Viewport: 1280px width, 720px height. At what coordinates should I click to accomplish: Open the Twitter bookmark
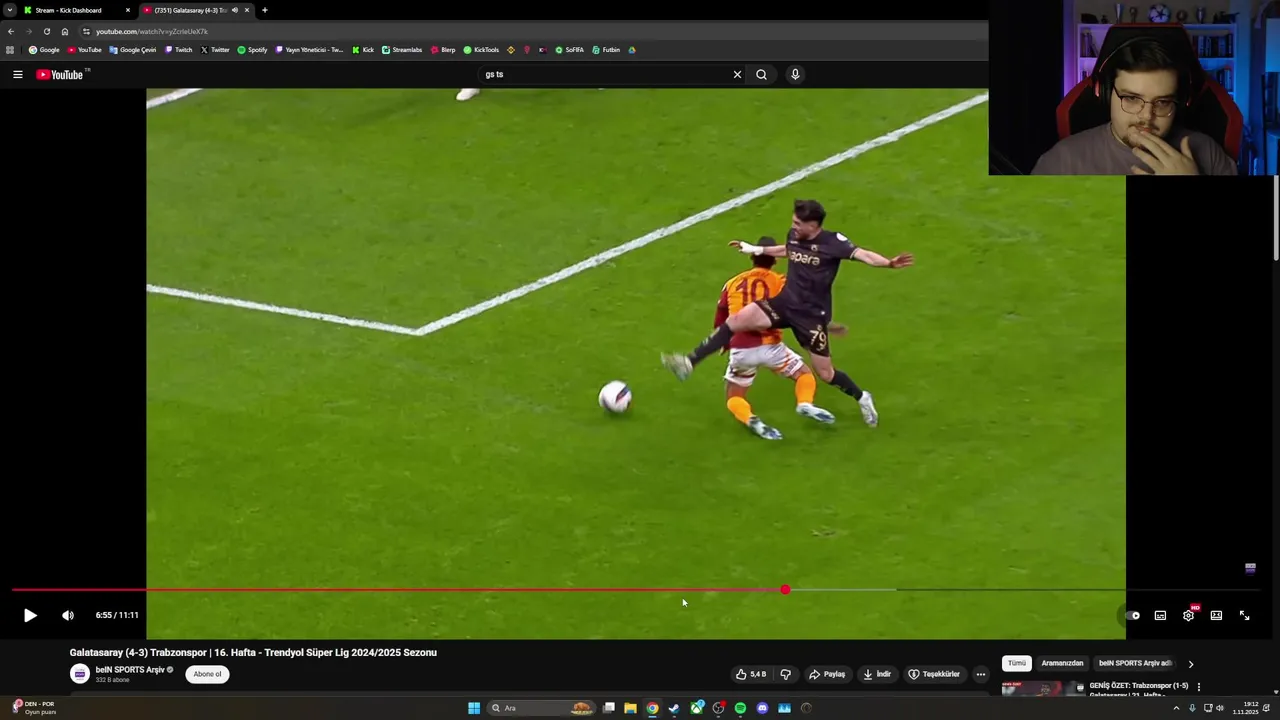(x=215, y=50)
